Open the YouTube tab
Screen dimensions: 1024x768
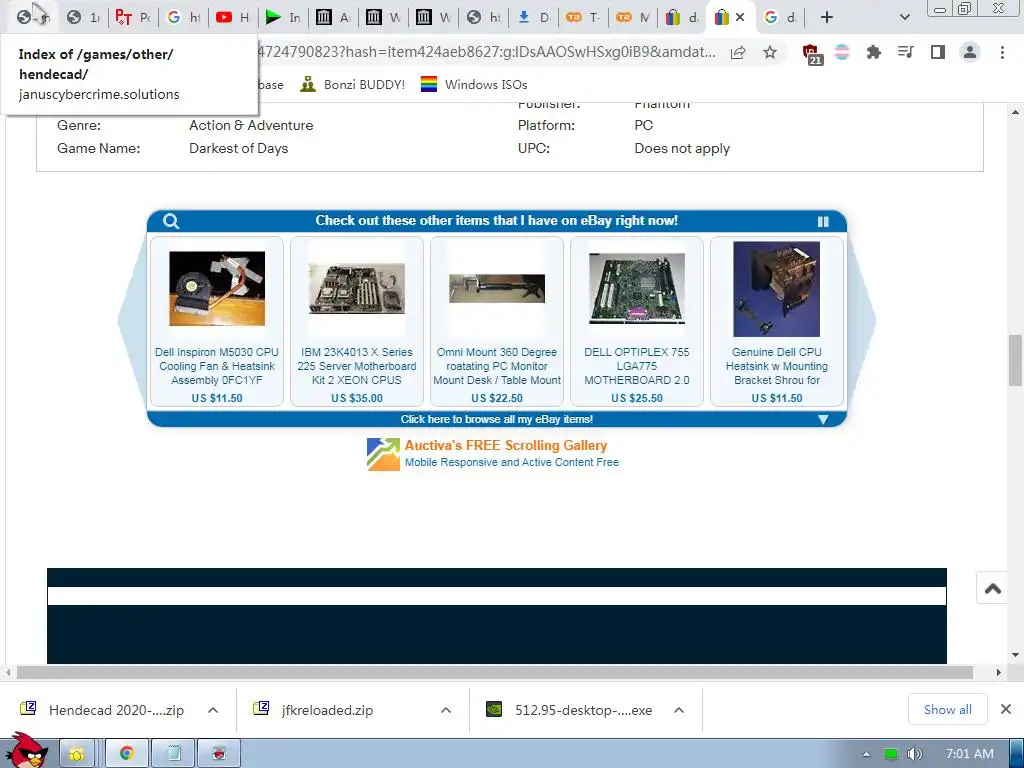[x=233, y=18]
